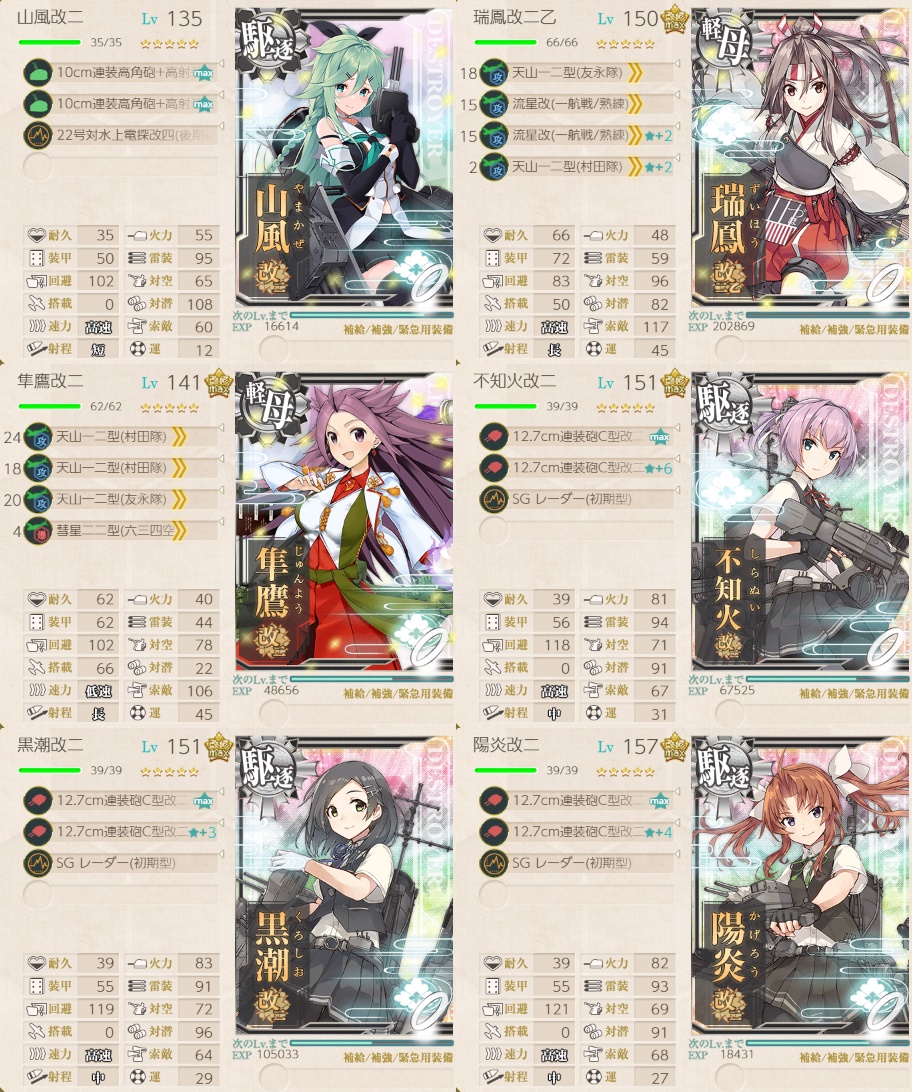
Task: Expand arrow beside Zuihou's 天山一二型(村田隊) slot
Action: point(677,157)
